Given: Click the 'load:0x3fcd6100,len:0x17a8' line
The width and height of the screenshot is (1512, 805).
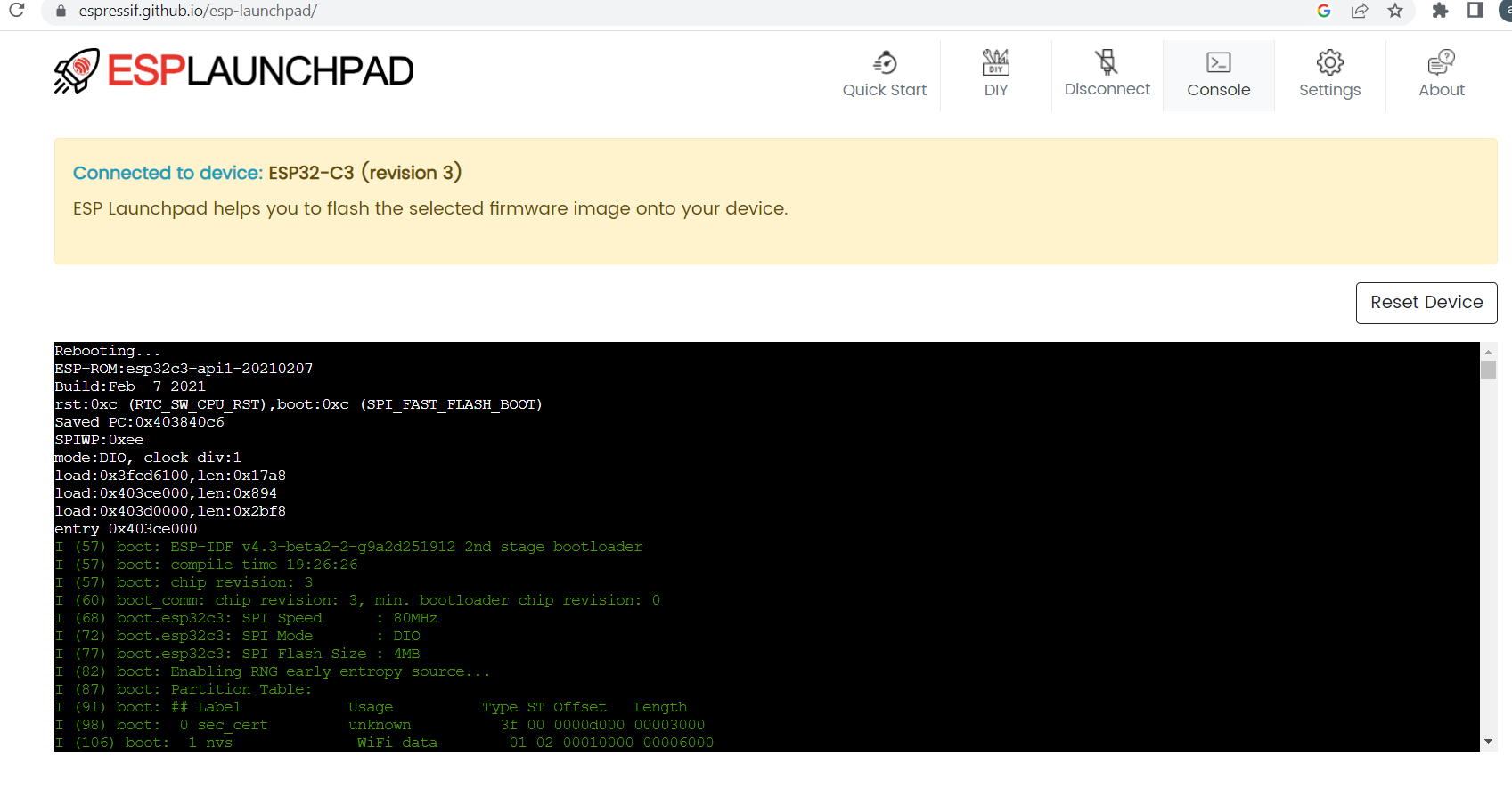Looking at the screenshot, I should [x=170, y=476].
